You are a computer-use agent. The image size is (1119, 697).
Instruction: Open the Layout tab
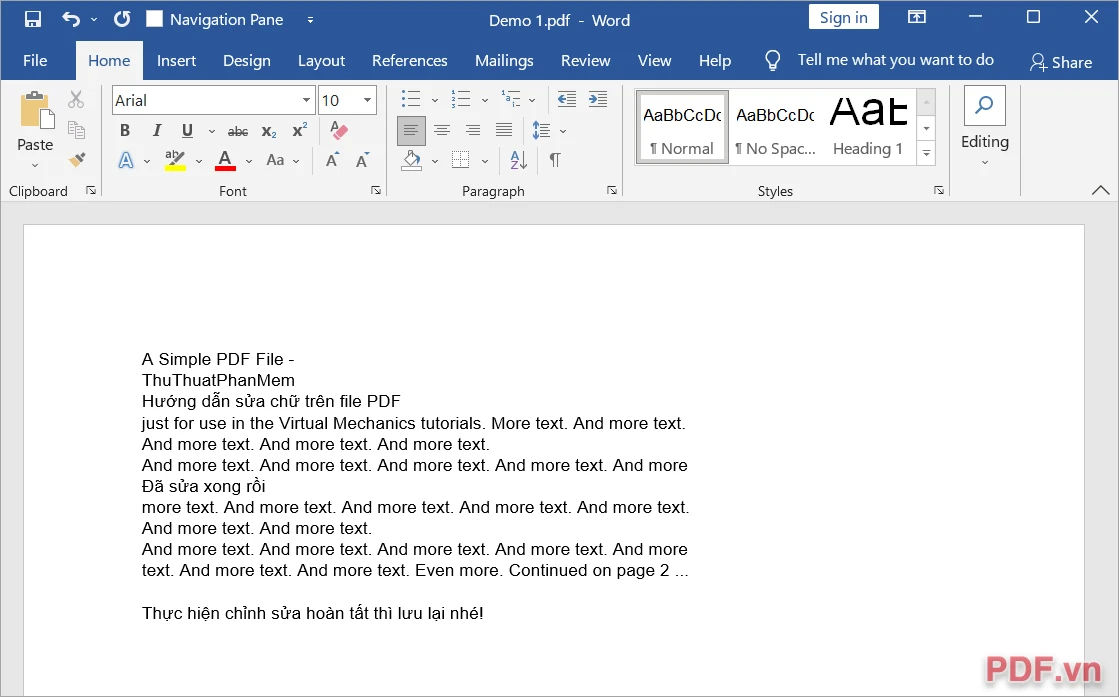coord(321,61)
